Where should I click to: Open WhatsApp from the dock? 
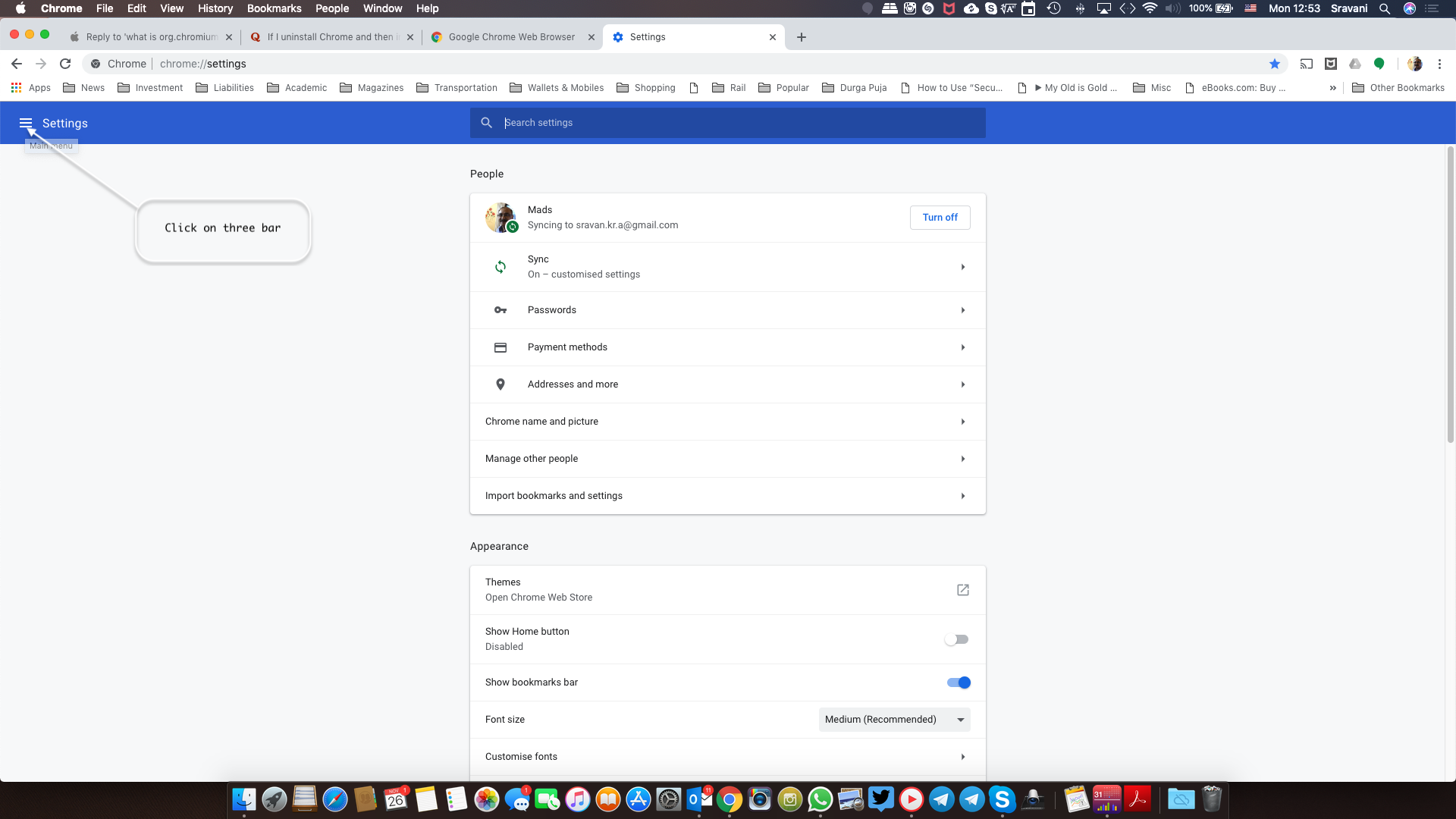click(821, 799)
